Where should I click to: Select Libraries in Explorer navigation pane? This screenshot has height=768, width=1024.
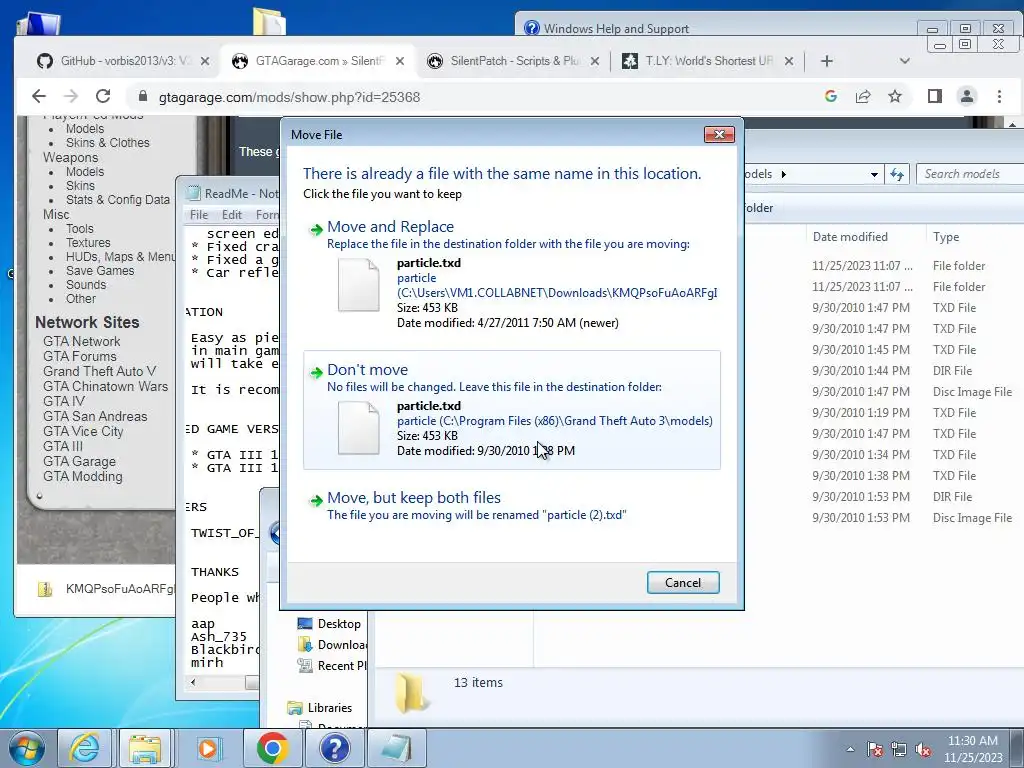pos(320,707)
